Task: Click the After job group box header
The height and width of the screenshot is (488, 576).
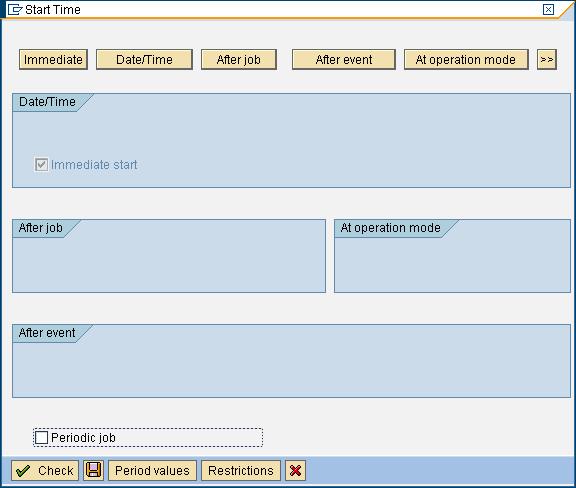Action: pos(41,228)
